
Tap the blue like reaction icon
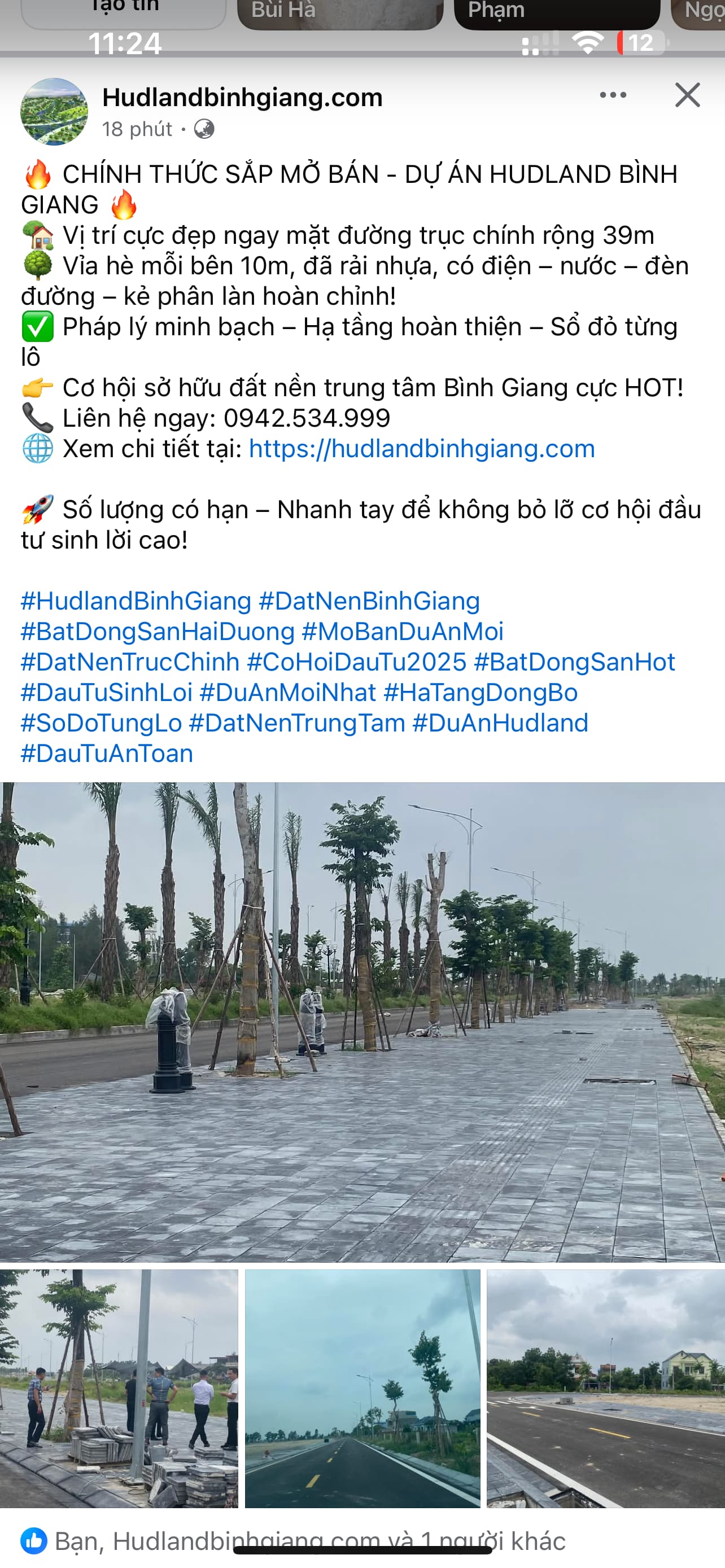click(x=34, y=1540)
